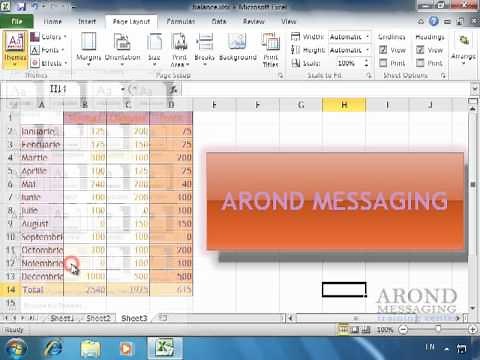Open Excel Help question mark icon
This screenshot has width=480, height=360.
433,21
